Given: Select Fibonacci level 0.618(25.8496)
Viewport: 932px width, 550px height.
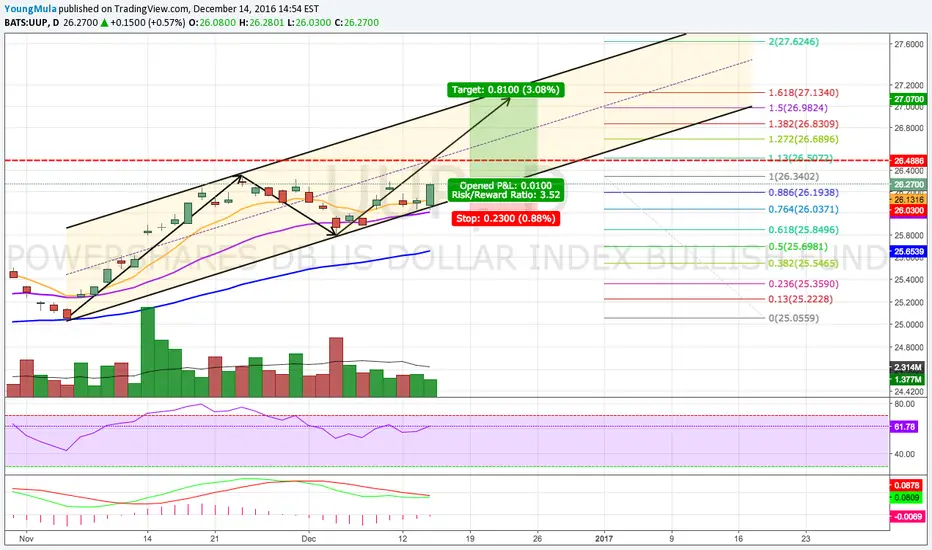Looking at the screenshot, I should 804,230.
